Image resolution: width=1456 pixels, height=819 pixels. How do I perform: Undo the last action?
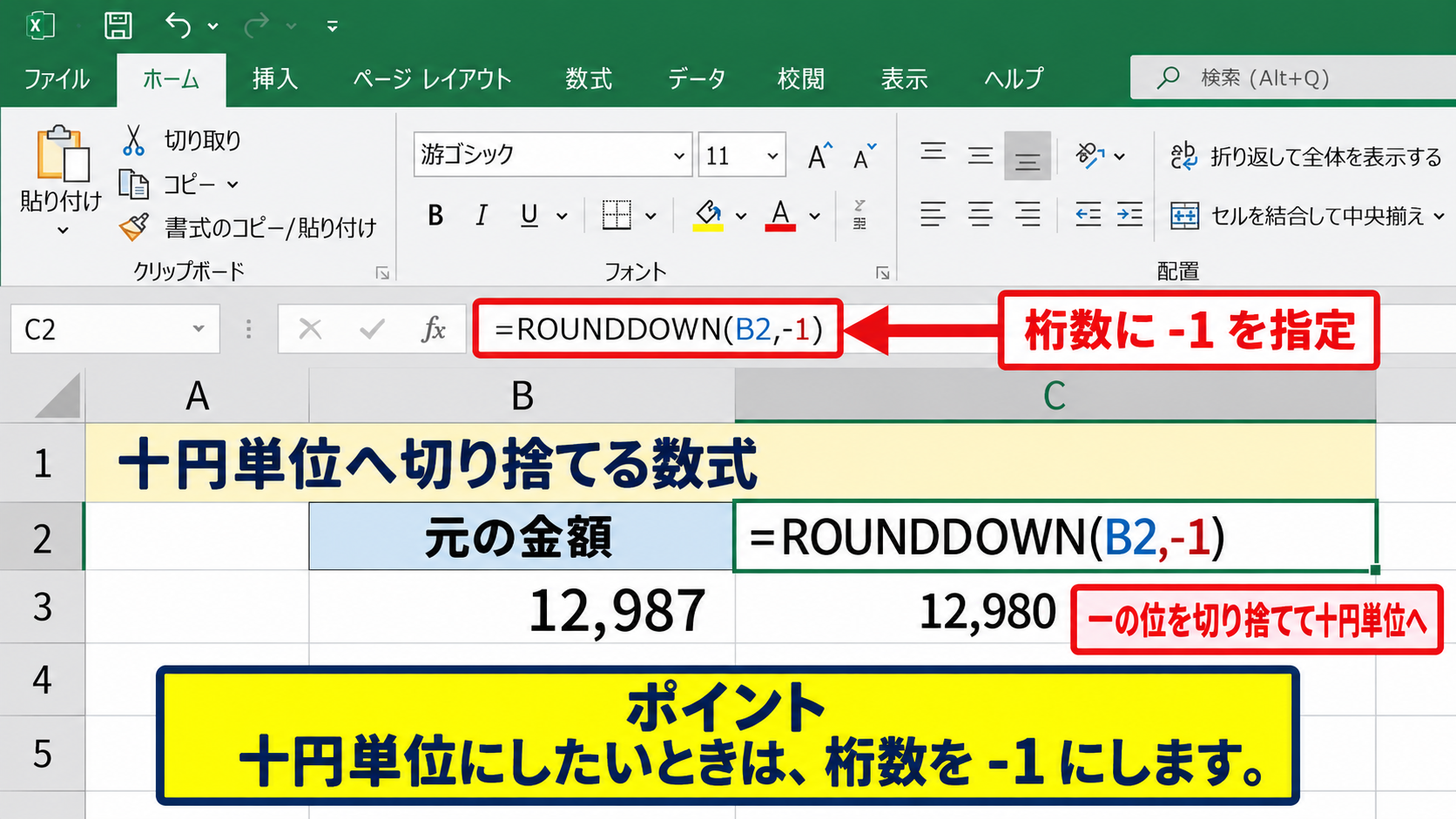[179, 25]
